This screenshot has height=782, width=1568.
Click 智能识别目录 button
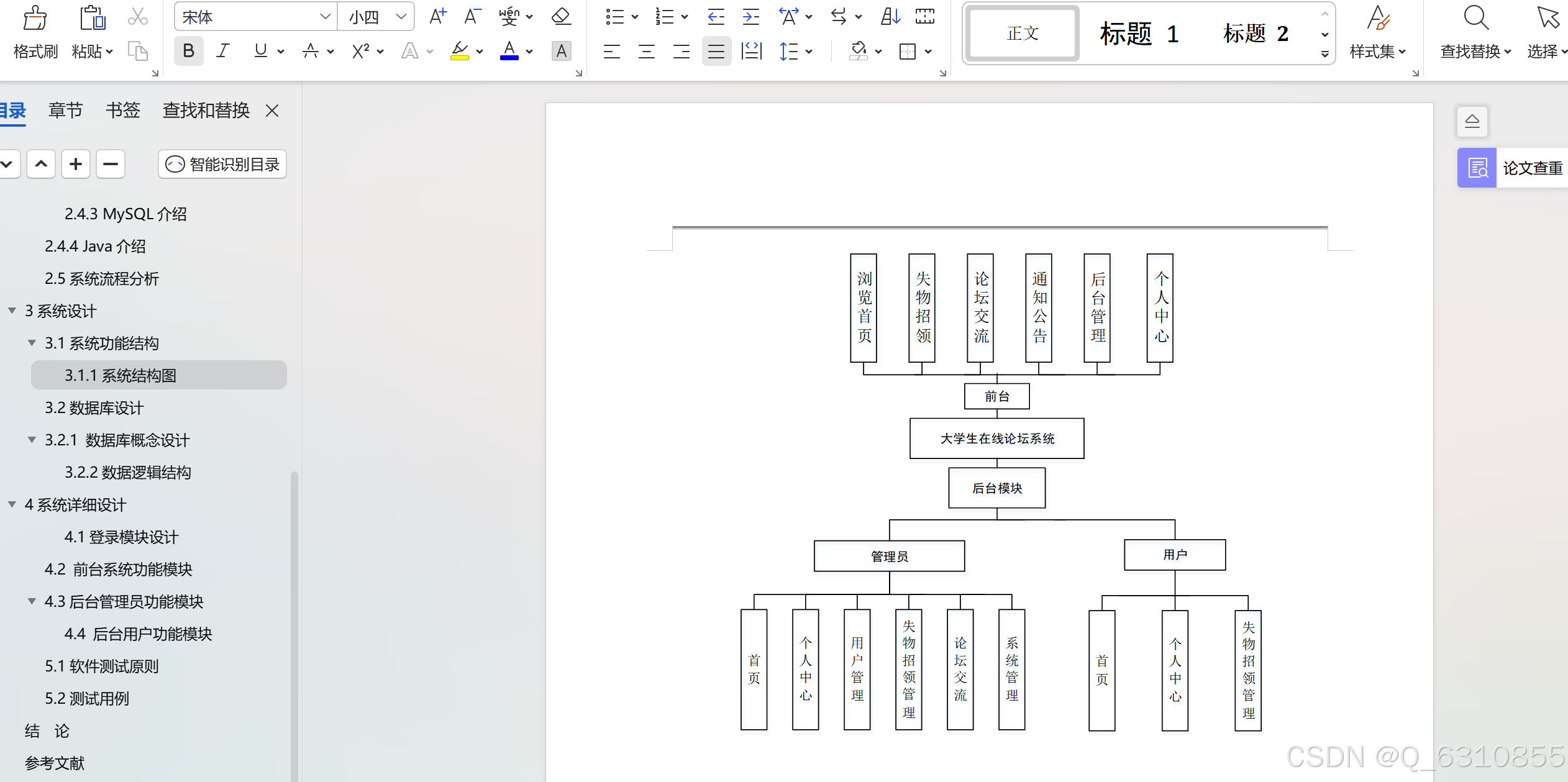tap(222, 164)
